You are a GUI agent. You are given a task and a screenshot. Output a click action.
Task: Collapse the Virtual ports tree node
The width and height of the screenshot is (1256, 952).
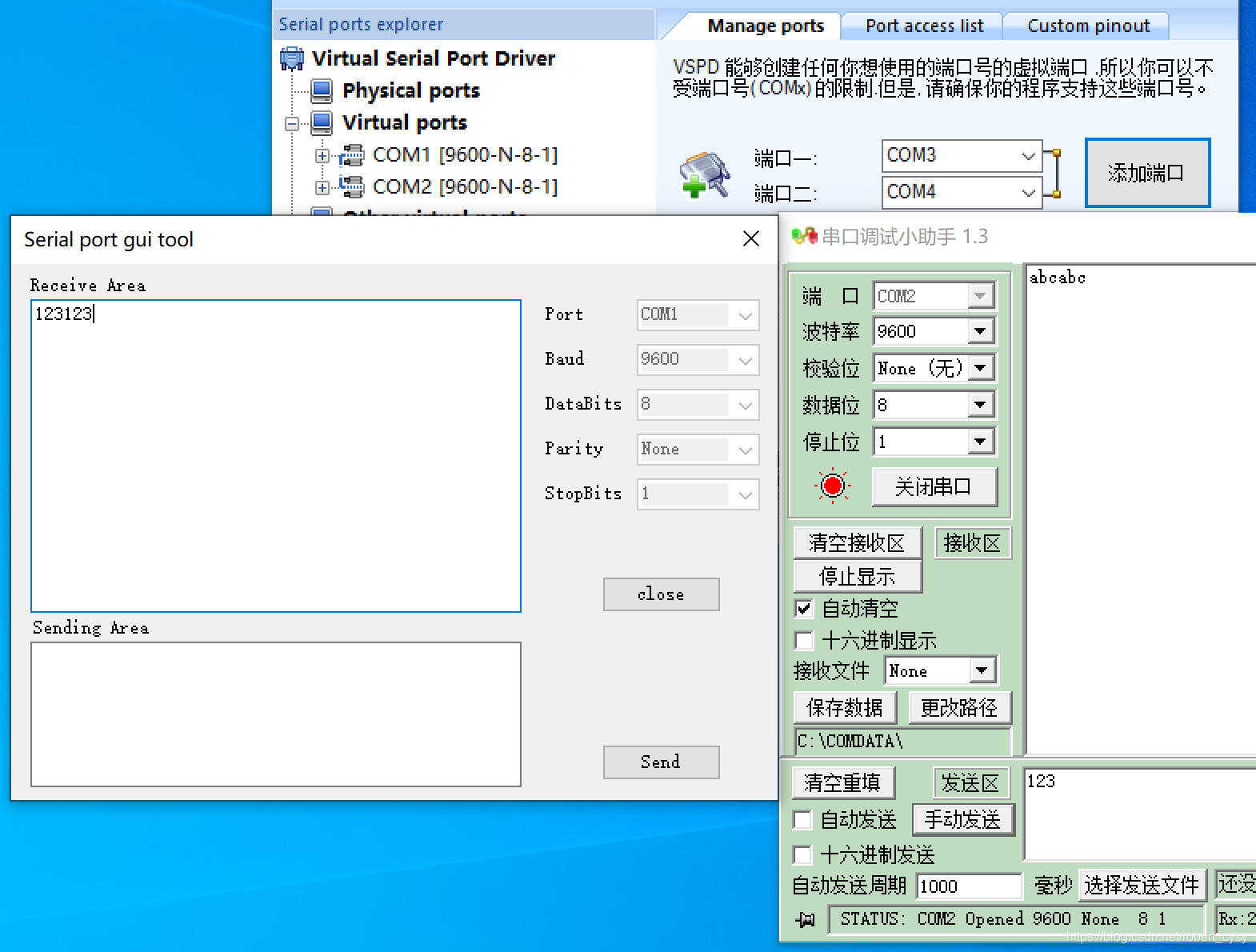coord(292,124)
